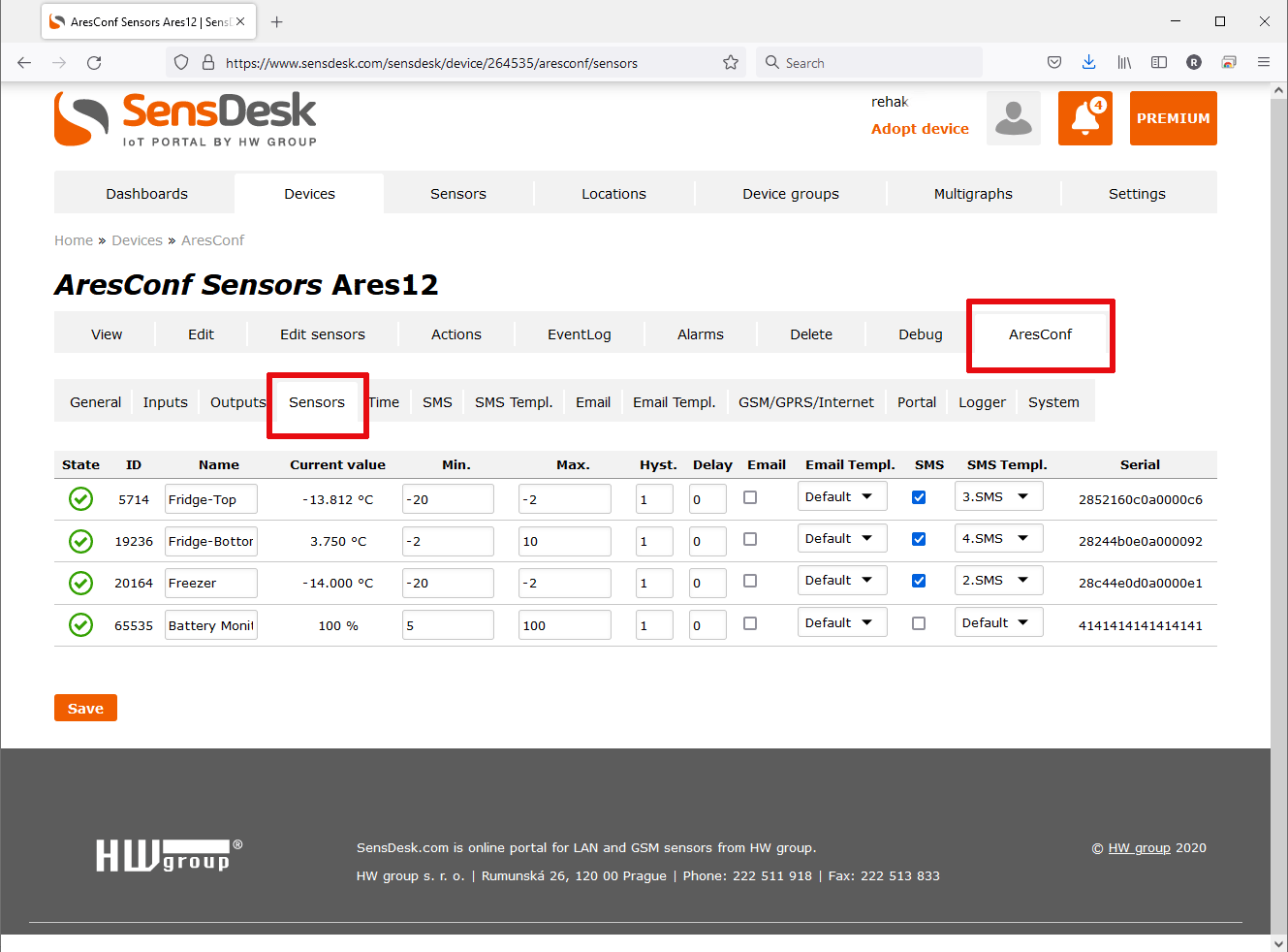This screenshot has width=1288, height=952.
Task: Follow the Devices breadcrumb link
Action: [x=137, y=240]
